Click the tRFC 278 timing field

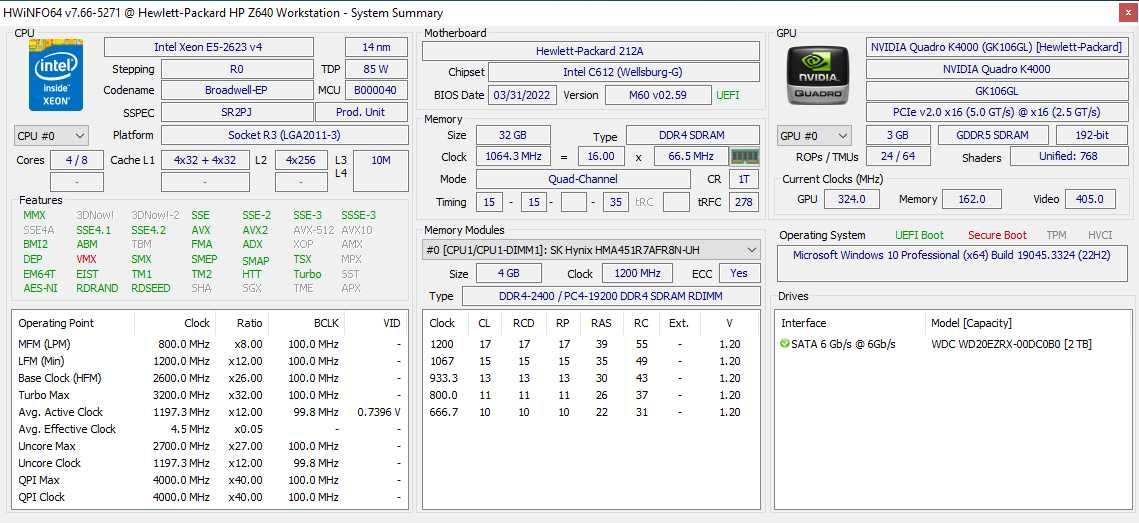744,202
